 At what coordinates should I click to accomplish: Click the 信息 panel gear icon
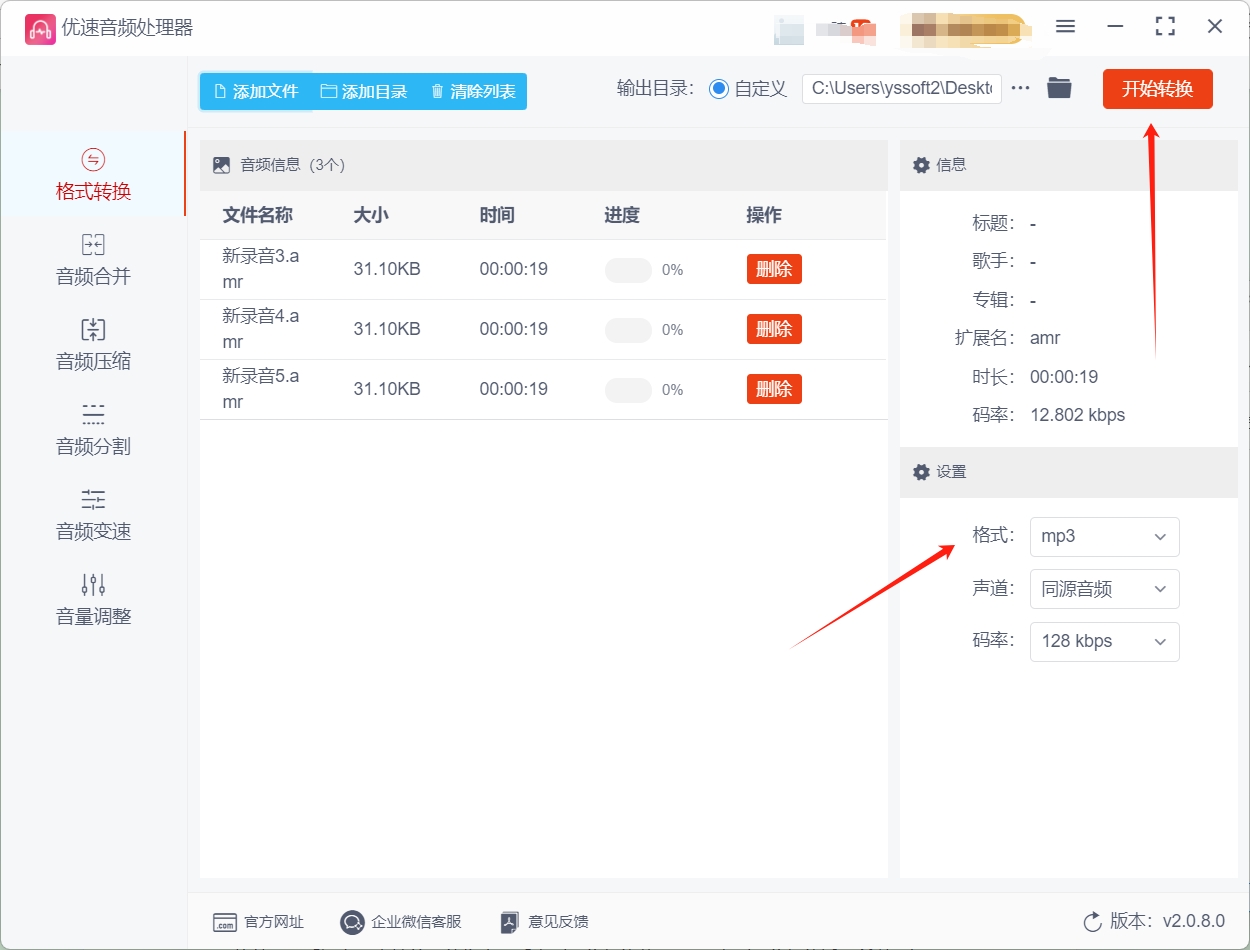[x=922, y=165]
